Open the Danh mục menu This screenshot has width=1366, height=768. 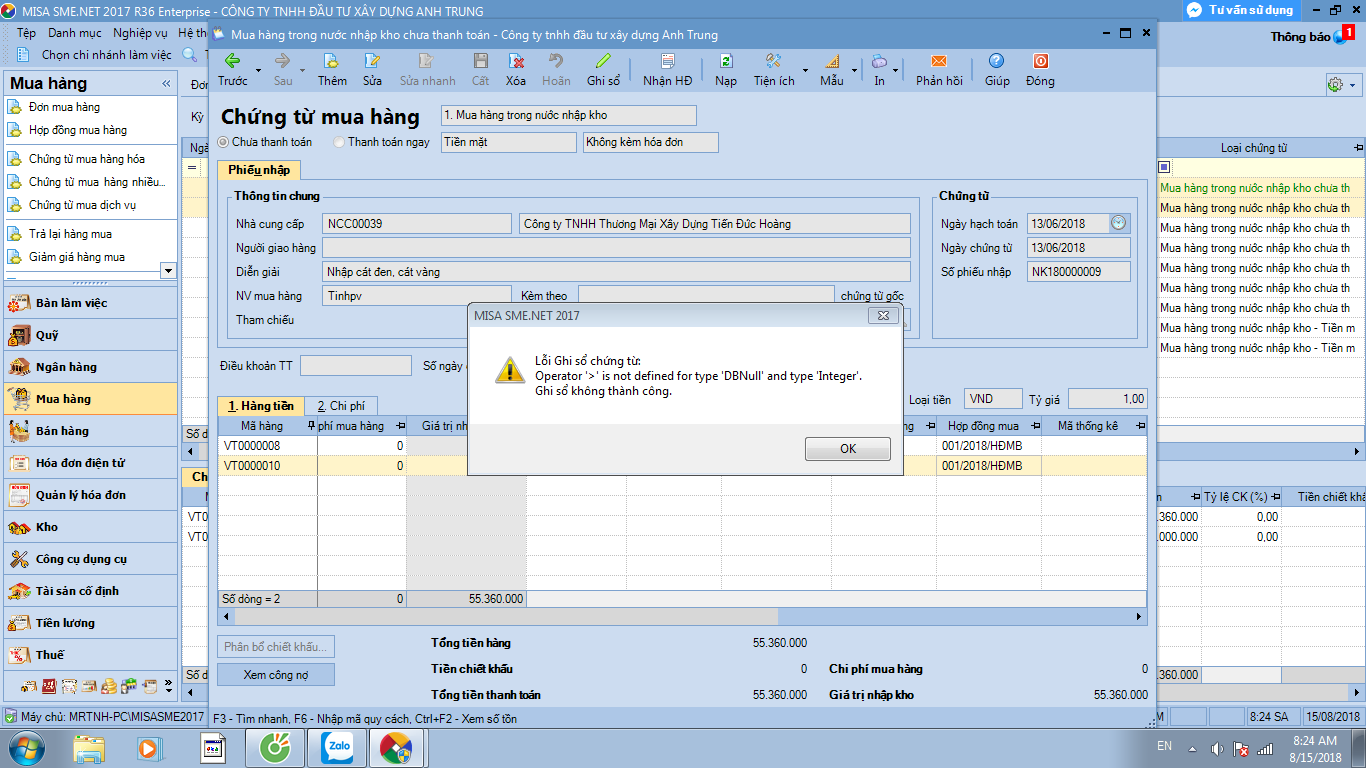(75, 33)
